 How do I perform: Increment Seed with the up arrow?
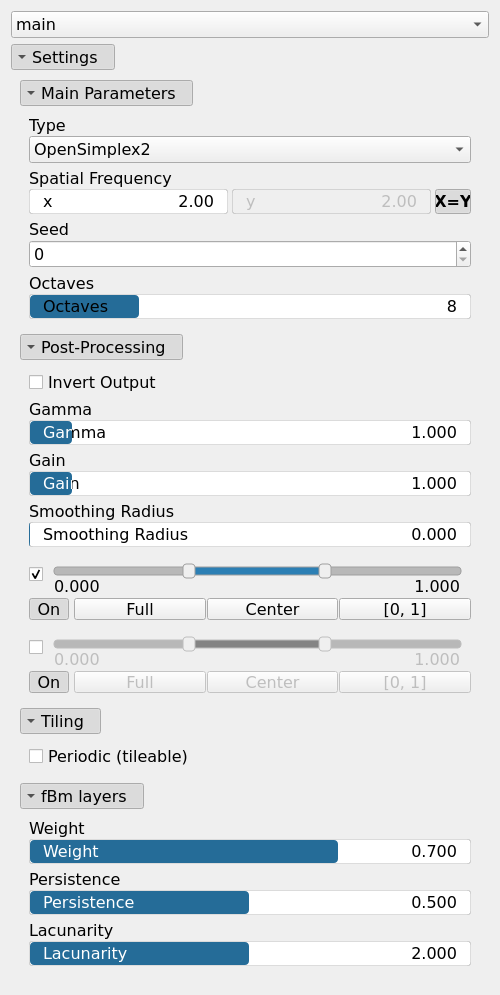pos(463,249)
